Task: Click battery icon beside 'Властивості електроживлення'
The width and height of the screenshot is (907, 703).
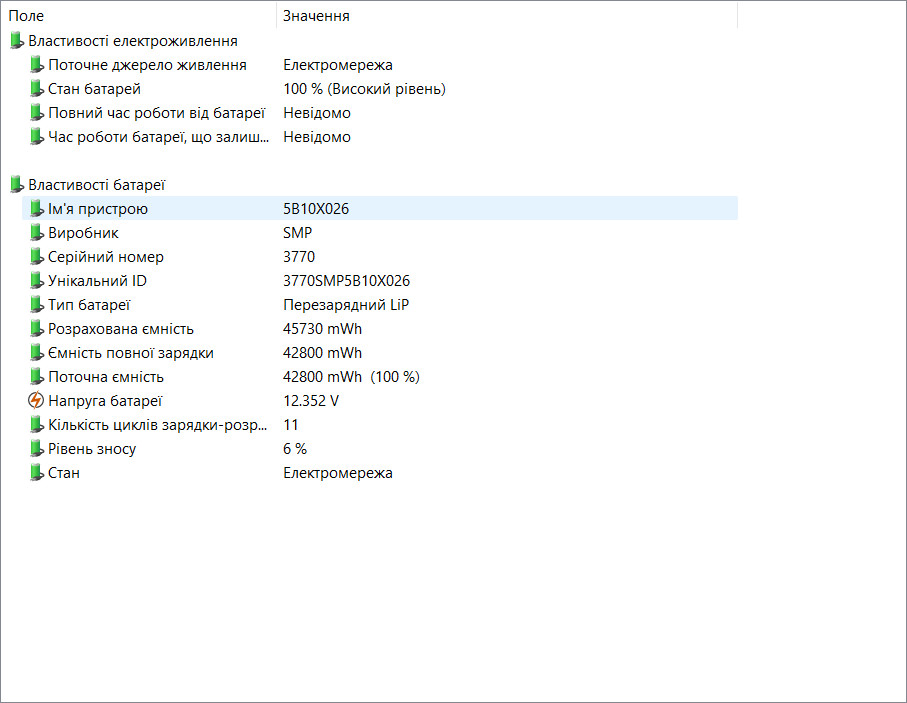Action: pos(17,41)
